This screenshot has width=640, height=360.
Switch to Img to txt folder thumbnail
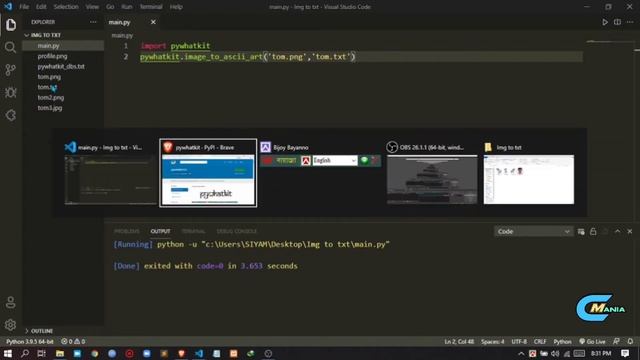click(x=529, y=173)
